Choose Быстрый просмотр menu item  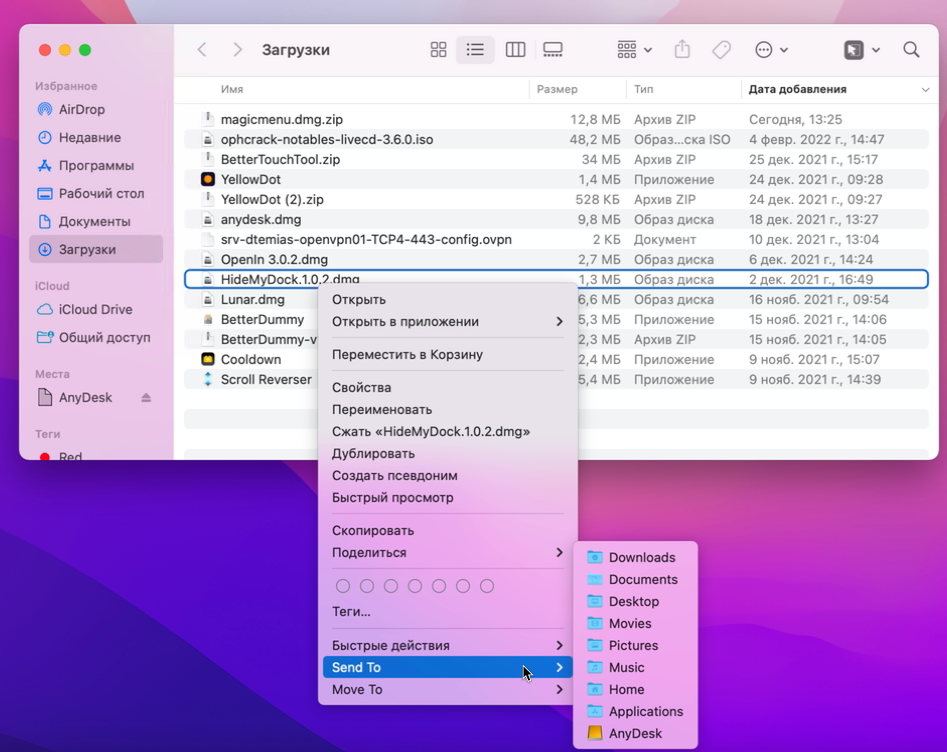(447, 498)
